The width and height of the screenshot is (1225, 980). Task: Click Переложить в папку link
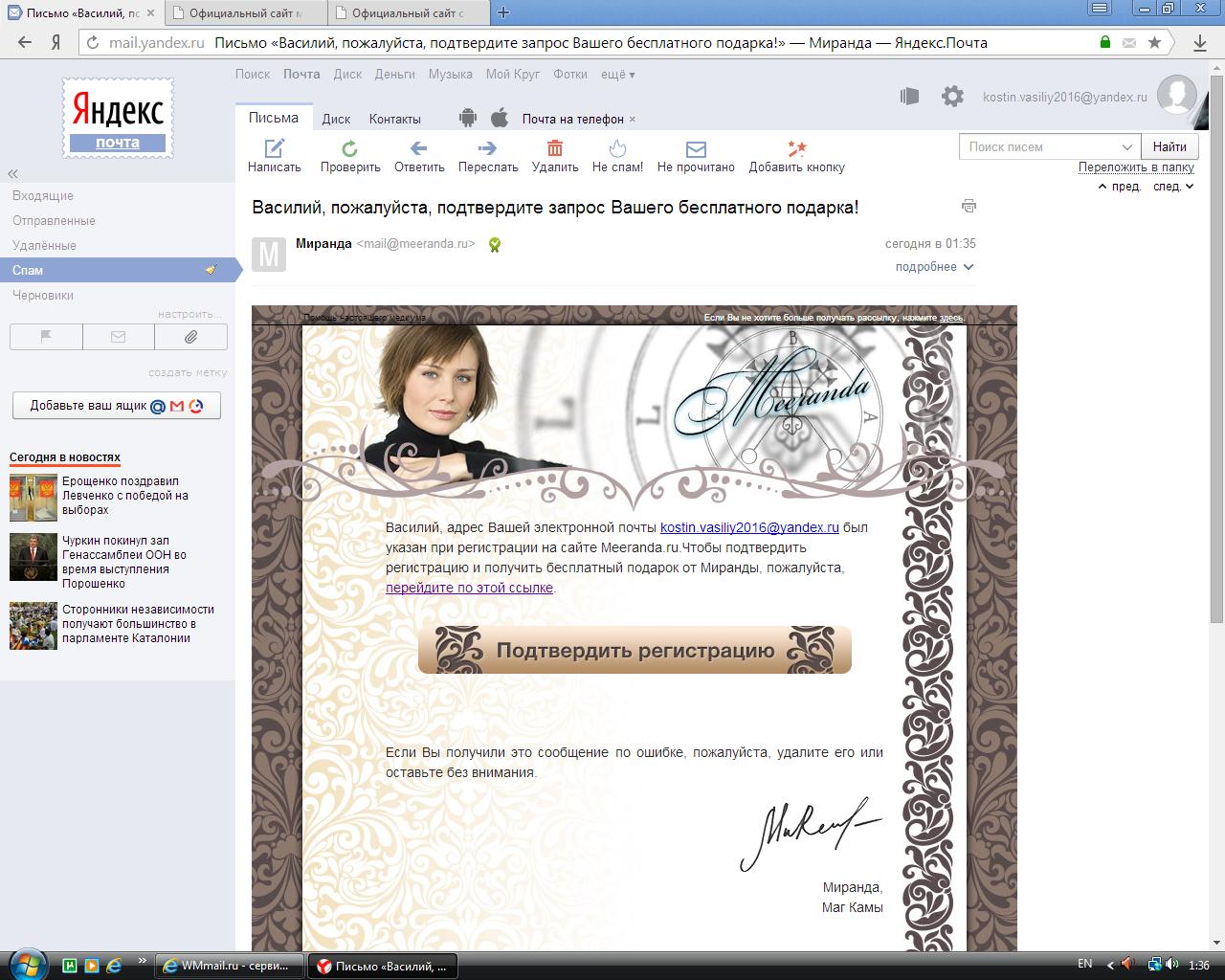(x=1137, y=167)
